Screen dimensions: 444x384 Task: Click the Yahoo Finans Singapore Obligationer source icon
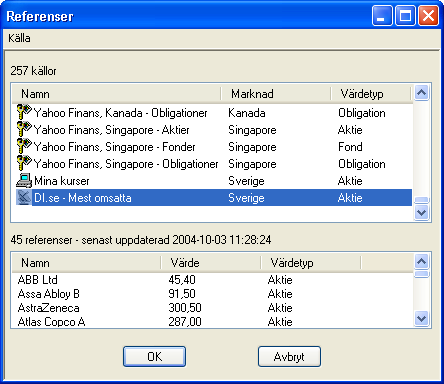[x=24, y=163]
